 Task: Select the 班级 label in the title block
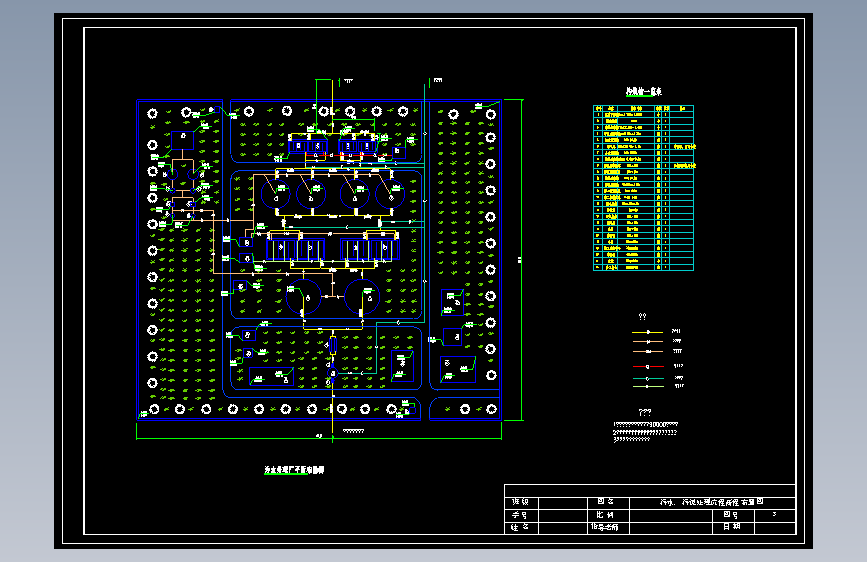[520, 502]
